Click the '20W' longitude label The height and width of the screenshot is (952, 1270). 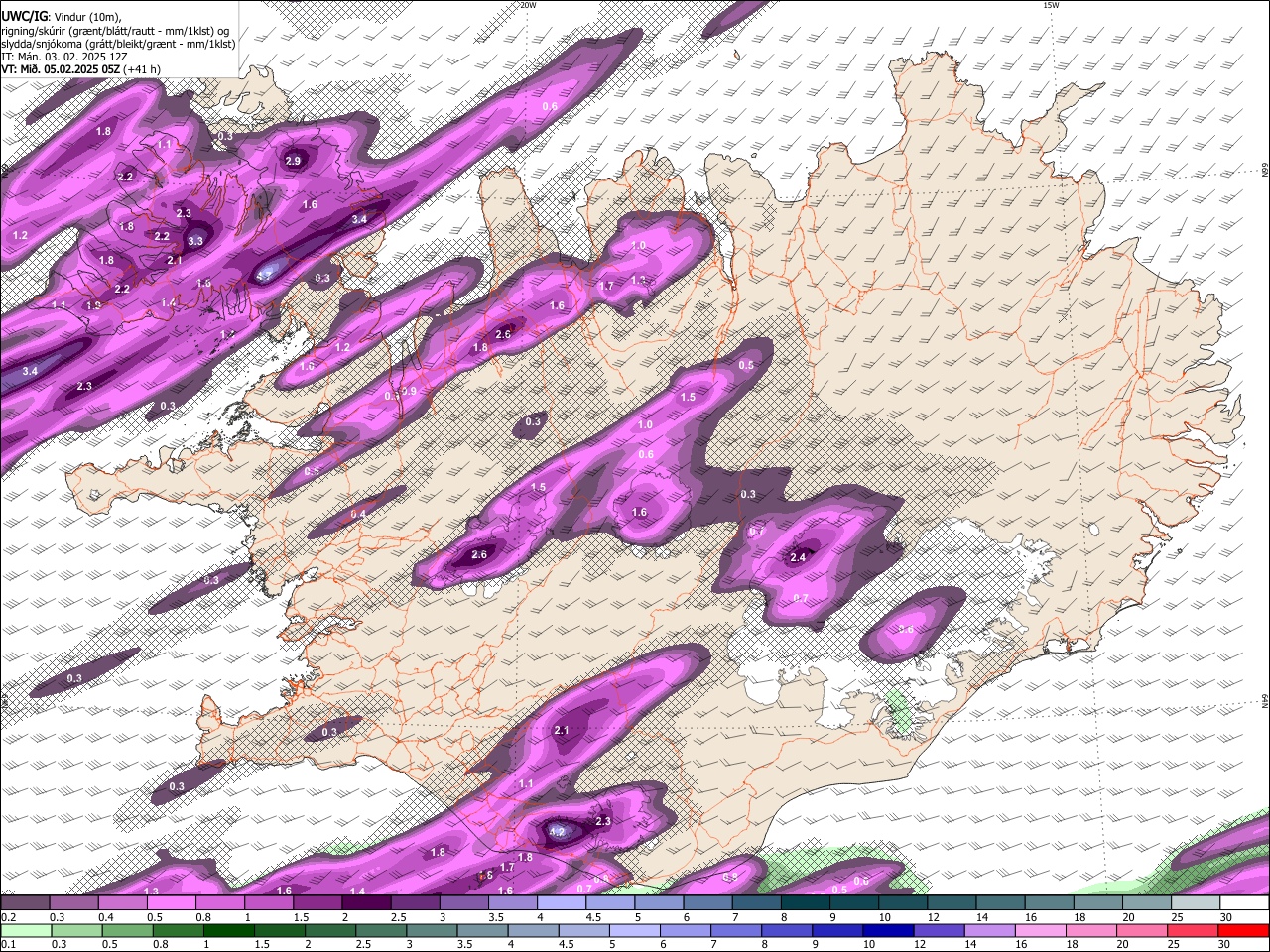pyautogui.click(x=528, y=5)
